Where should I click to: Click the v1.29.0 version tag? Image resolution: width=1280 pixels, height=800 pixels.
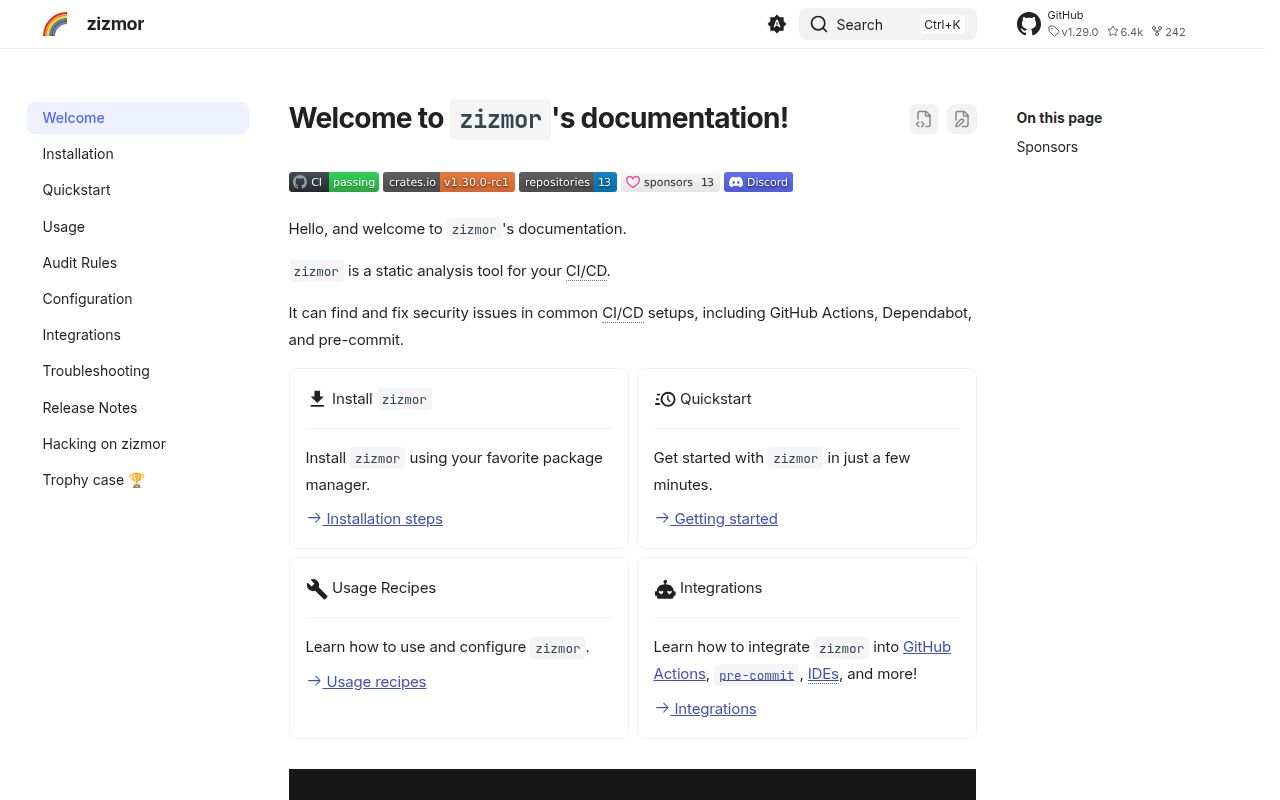click(1073, 32)
